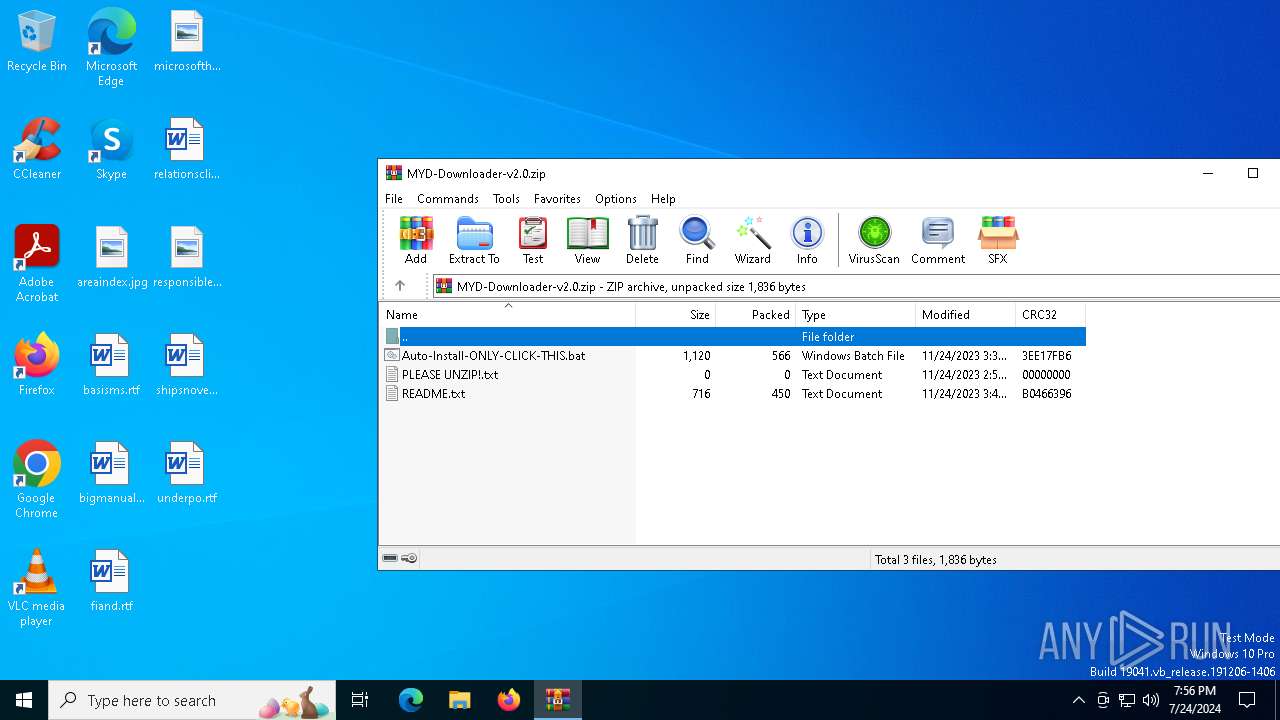Click the 'Total 3 files, 1,836 bytes' status text
1280x720 pixels.
(x=936, y=559)
